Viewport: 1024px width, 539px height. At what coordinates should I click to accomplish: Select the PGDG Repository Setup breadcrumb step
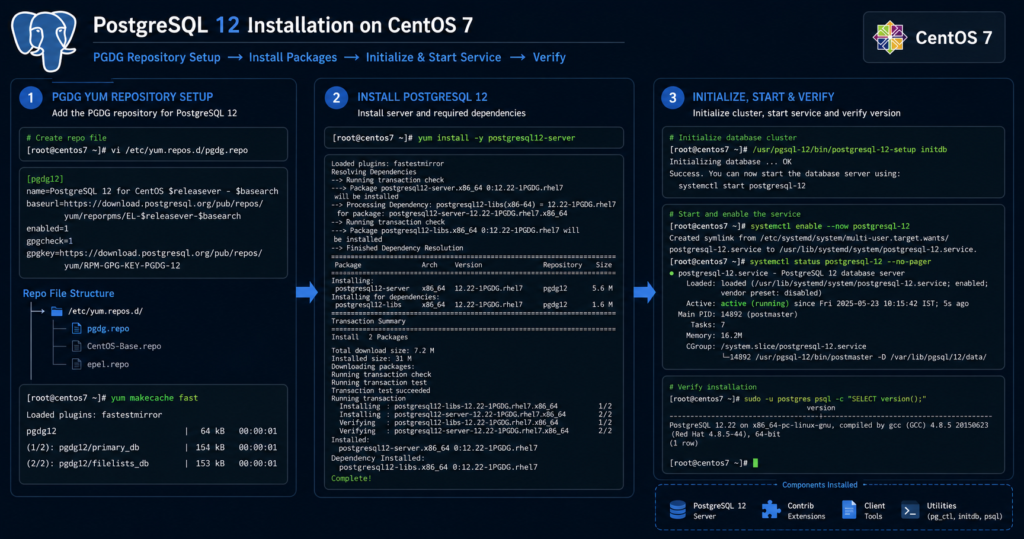157,57
